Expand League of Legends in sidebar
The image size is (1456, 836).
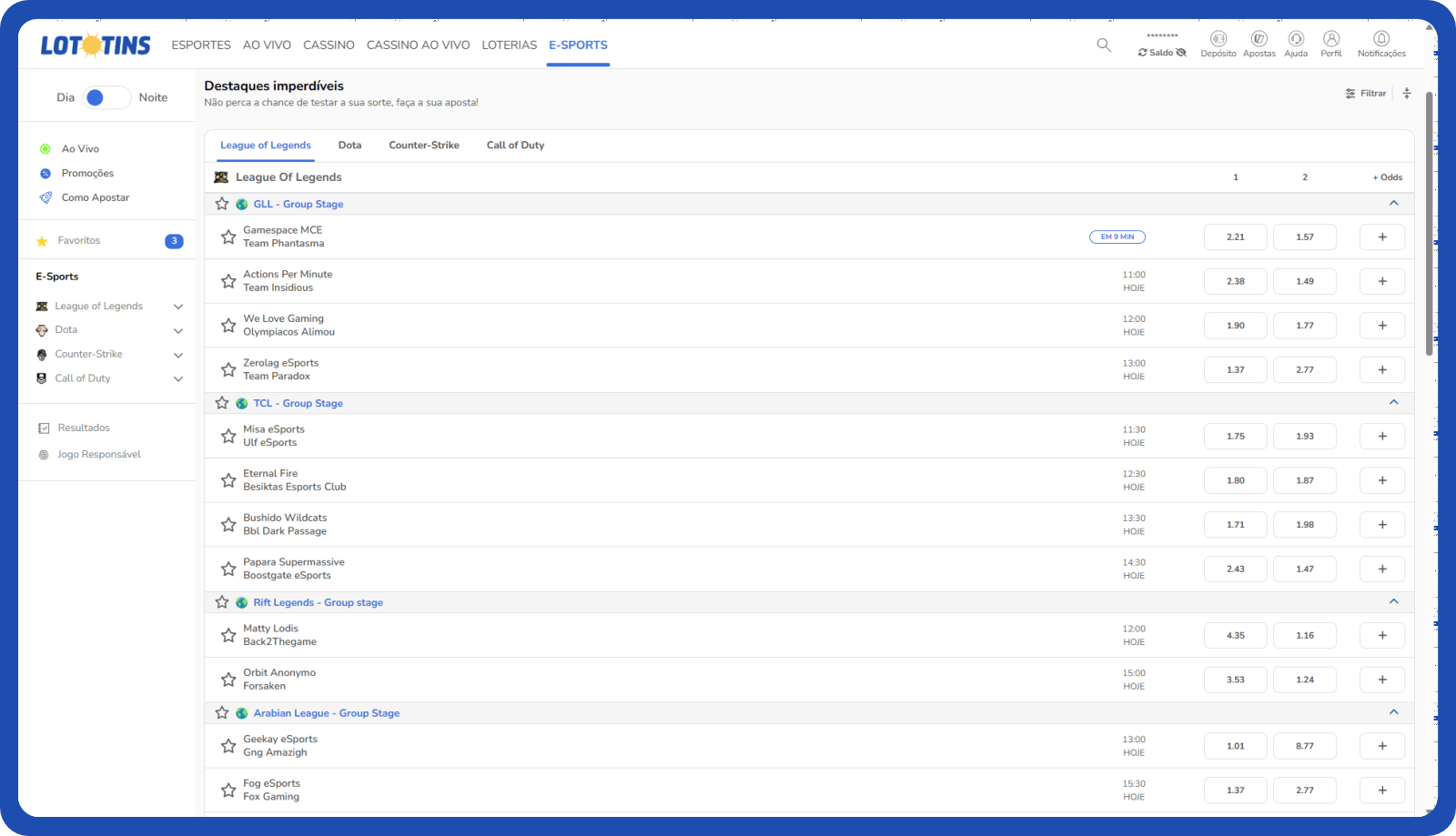click(x=178, y=307)
